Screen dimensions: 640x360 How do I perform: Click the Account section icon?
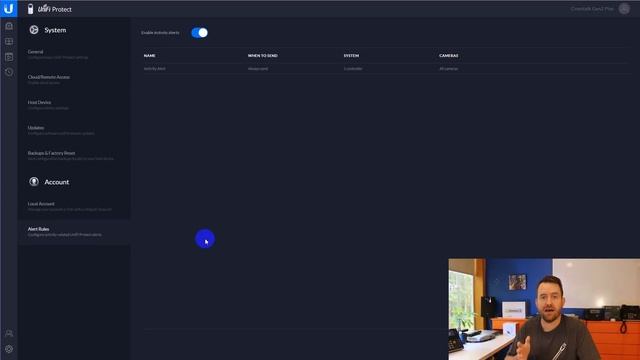(34, 182)
